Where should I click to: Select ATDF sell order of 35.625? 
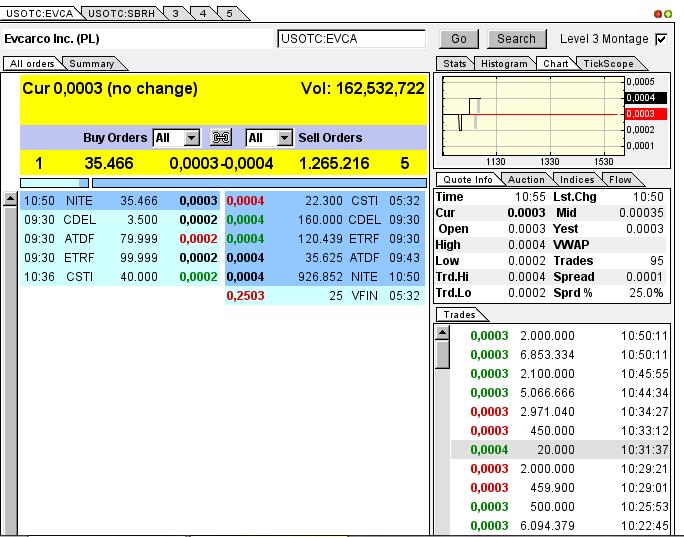pos(325,258)
